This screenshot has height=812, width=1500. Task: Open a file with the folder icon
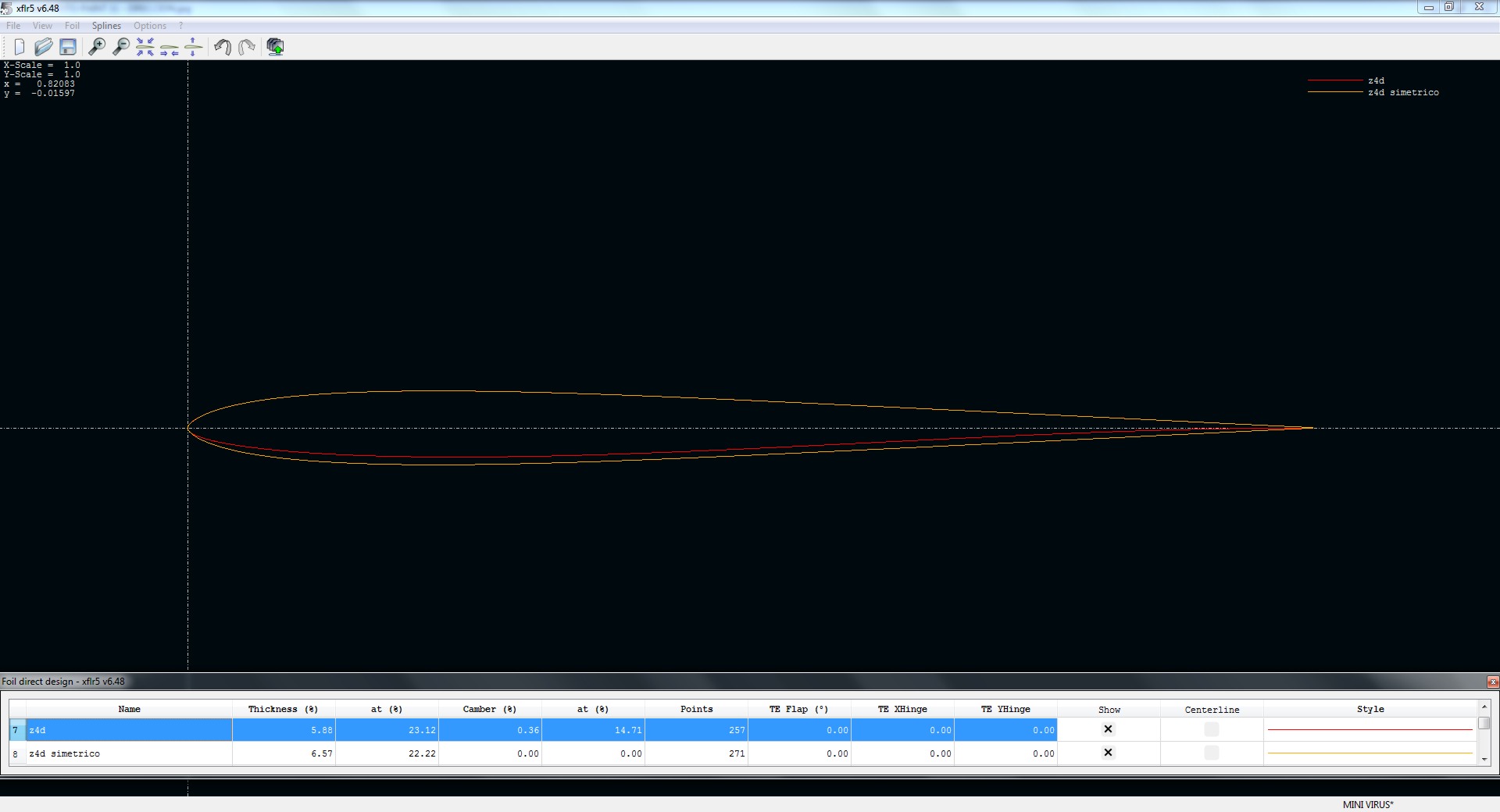(x=44, y=47)
